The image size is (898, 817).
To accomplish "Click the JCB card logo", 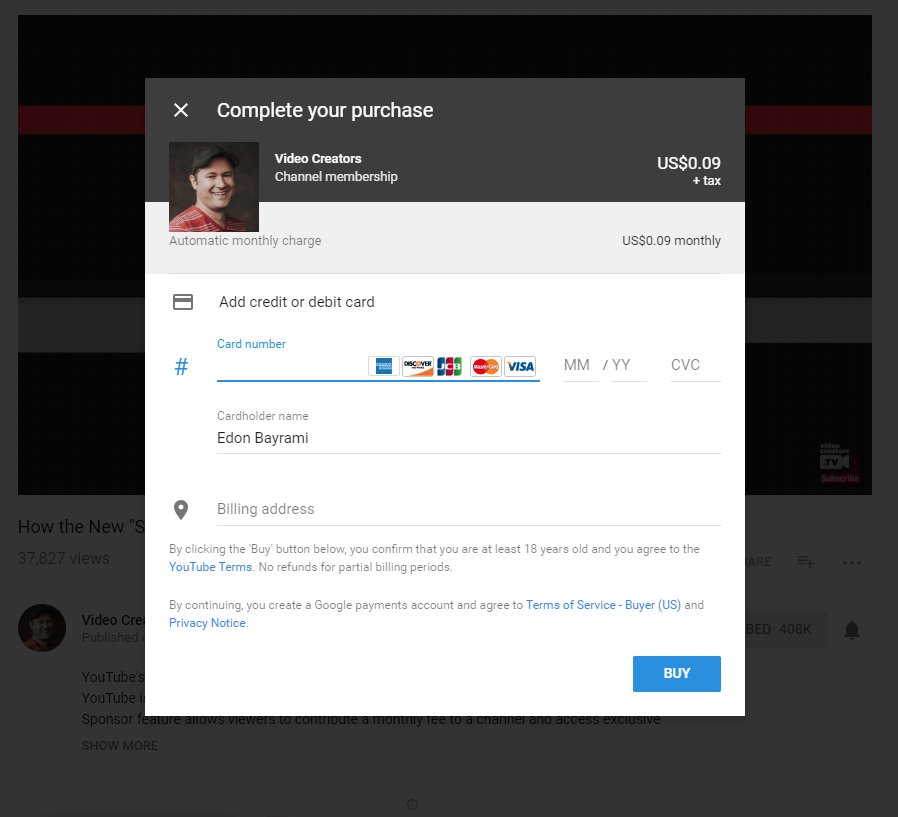I will [x=450, y=366].
